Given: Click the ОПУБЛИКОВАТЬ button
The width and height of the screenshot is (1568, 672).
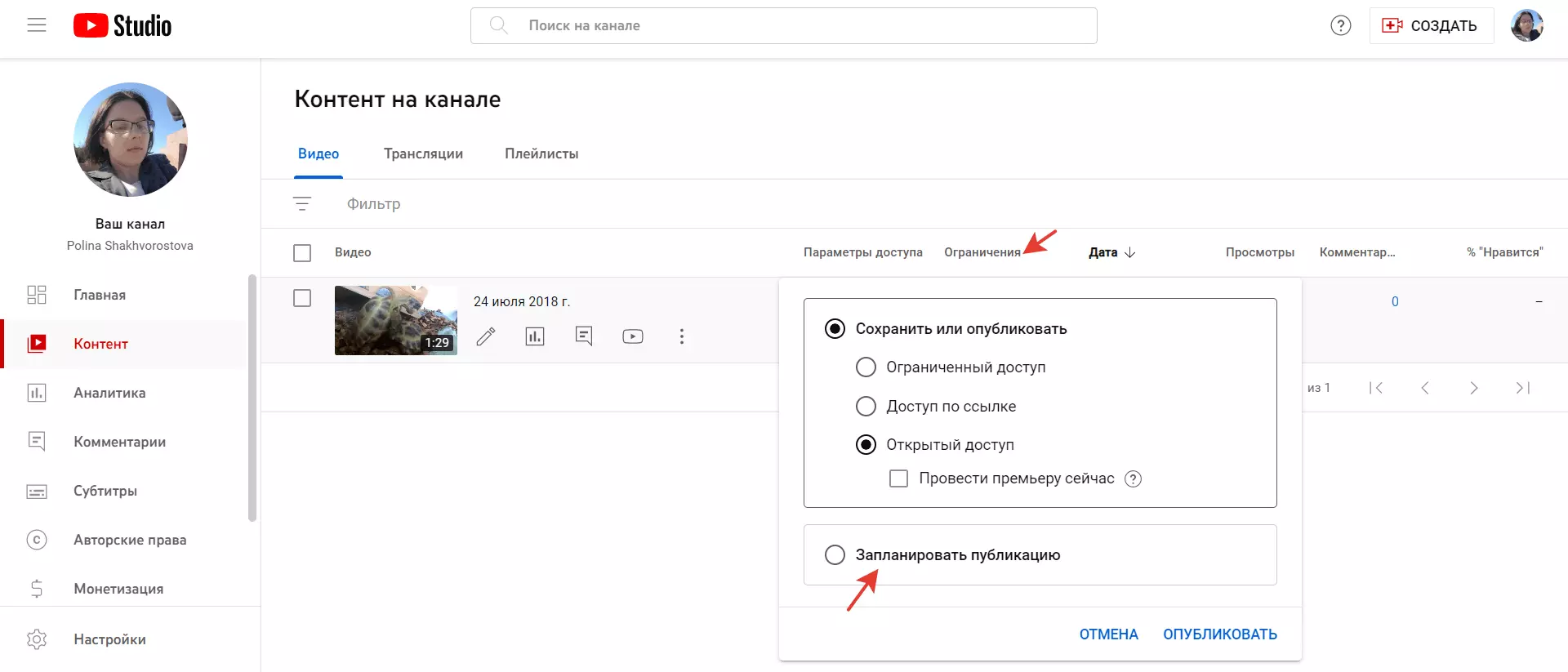Looking at the screenshot, I should 1220,634.
